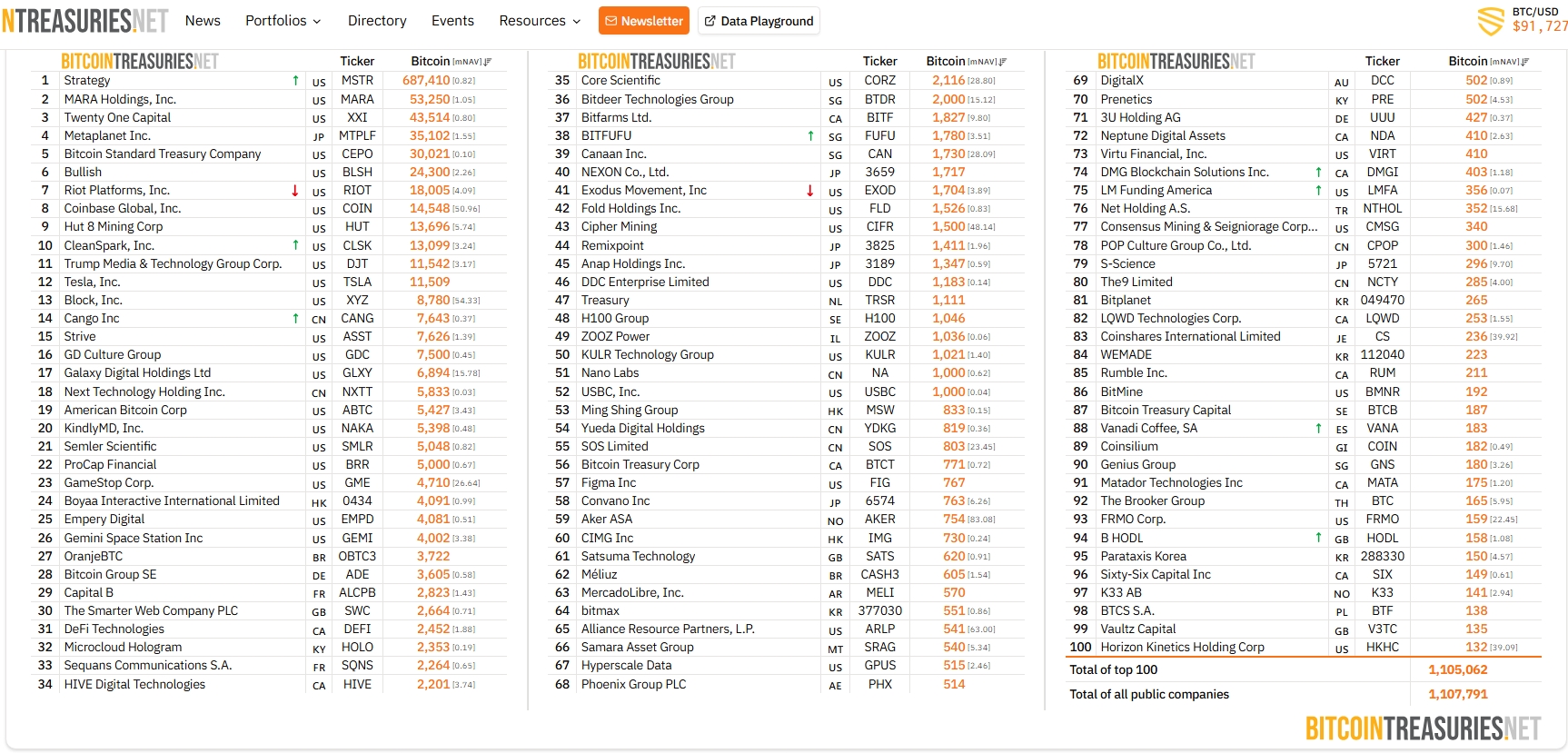Screen dimensions: 1568x753
Task: Open MARA Holdings, Inc. entry
Action: tap(120, 99)
